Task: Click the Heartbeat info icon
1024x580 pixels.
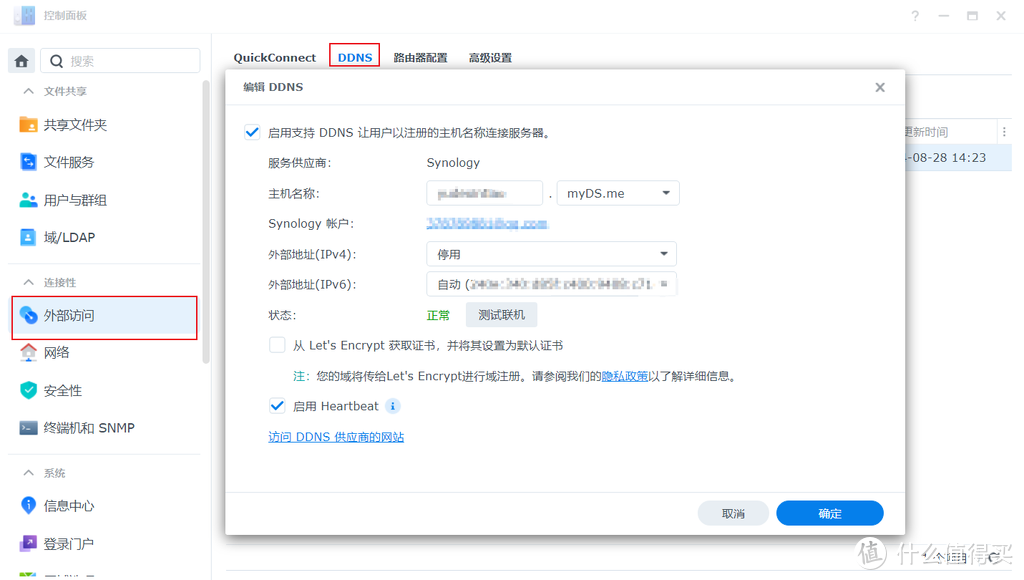Action: (x=391, y=406)
